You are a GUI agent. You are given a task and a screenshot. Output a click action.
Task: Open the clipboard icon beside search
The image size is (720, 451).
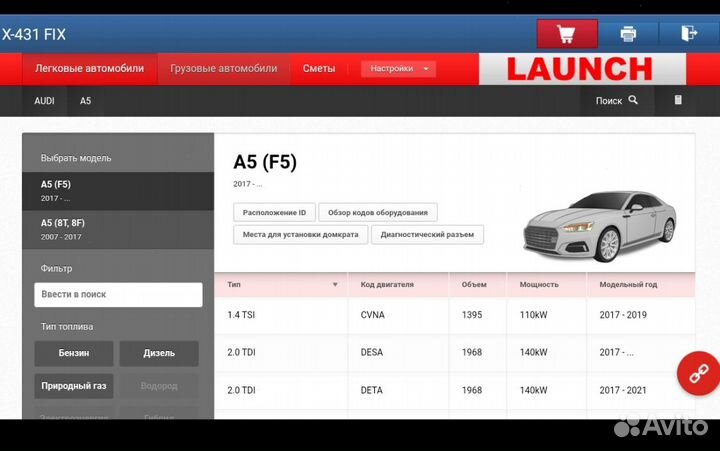tap(678, 100)
